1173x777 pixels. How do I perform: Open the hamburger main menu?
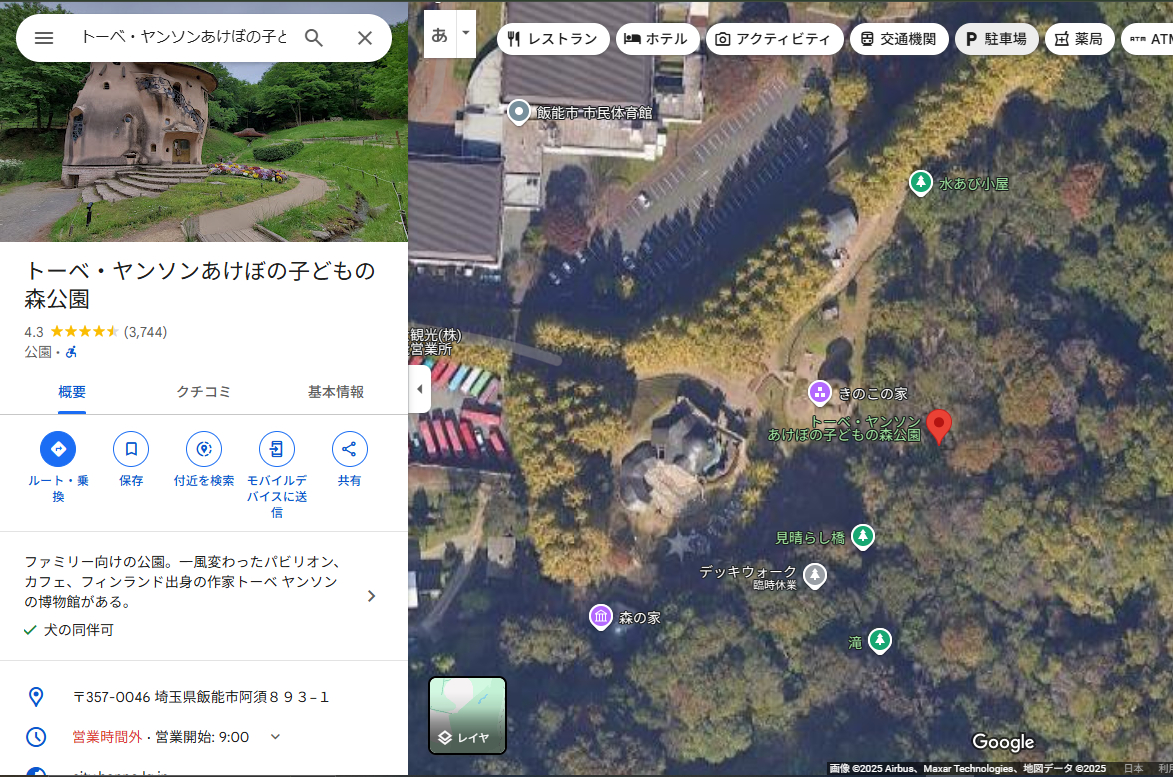click(44, 37)
